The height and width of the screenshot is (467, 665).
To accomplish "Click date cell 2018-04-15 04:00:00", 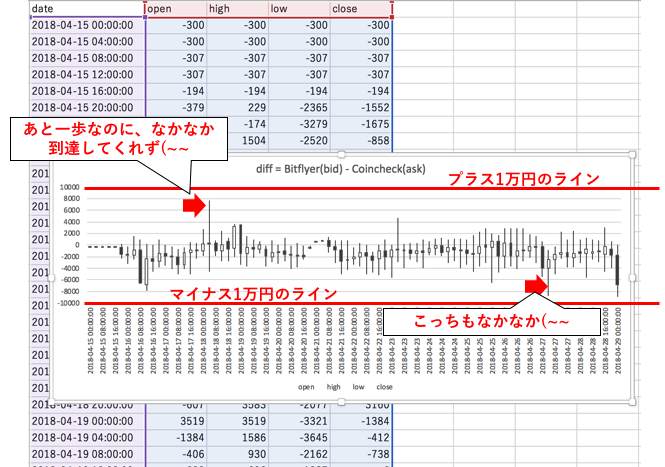I will (87, 42).
